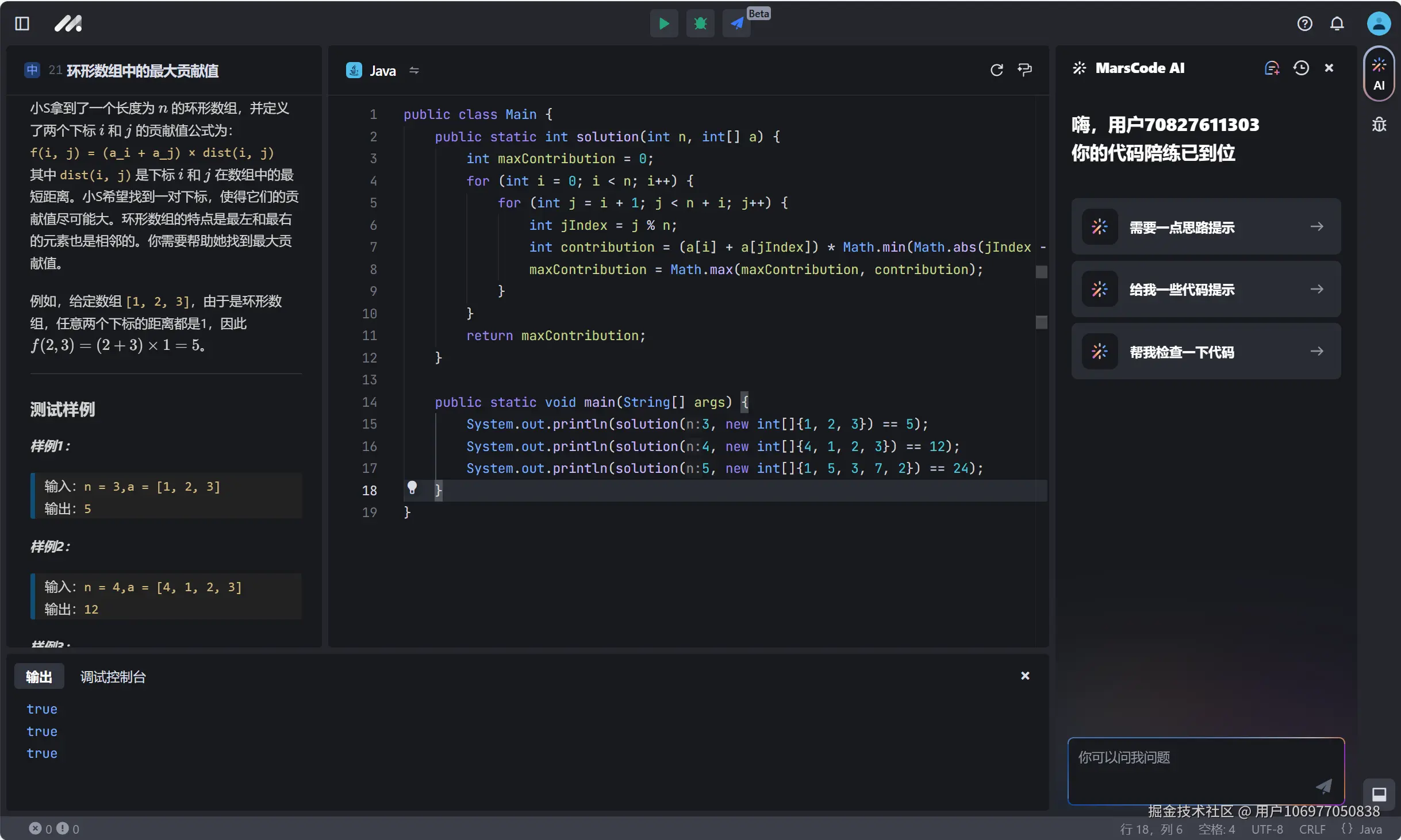
Task: Toggle word wrap in the code editor
Action: tap(1024, 70)
